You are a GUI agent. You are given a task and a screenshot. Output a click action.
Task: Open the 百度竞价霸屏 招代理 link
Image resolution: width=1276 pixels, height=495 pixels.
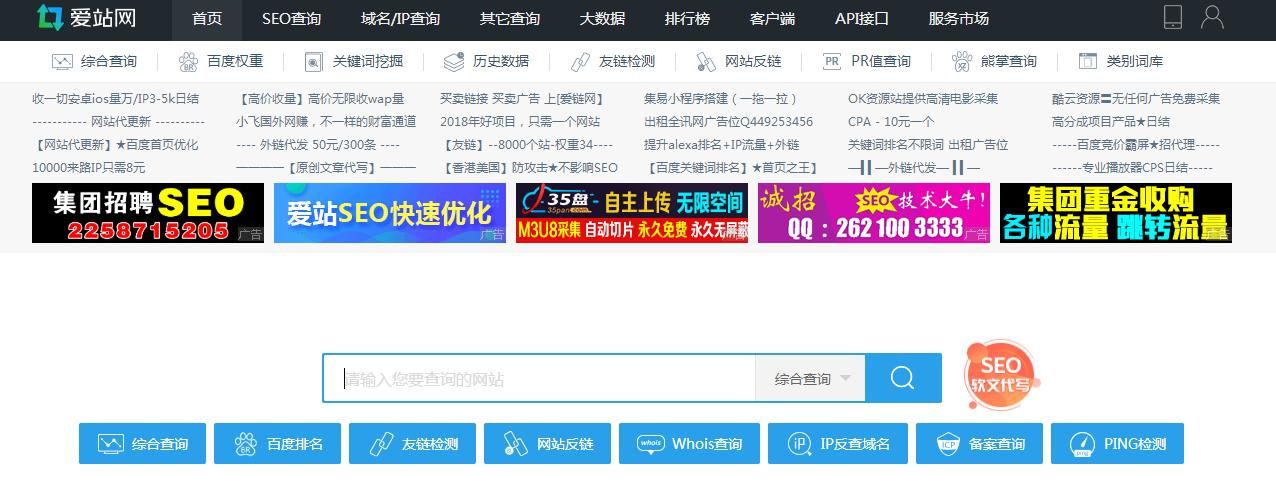coord(1136,145)
